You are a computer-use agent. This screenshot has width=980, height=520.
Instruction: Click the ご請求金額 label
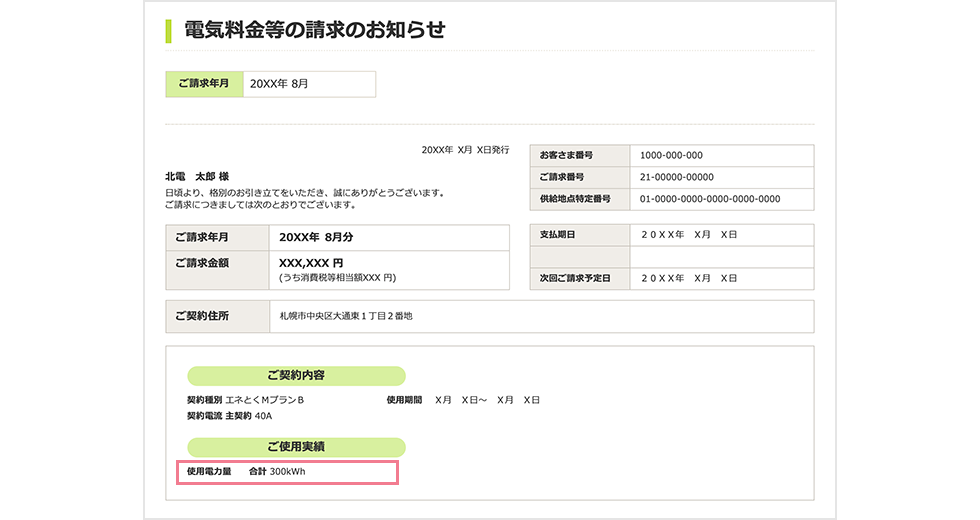(x=202, y=263)
